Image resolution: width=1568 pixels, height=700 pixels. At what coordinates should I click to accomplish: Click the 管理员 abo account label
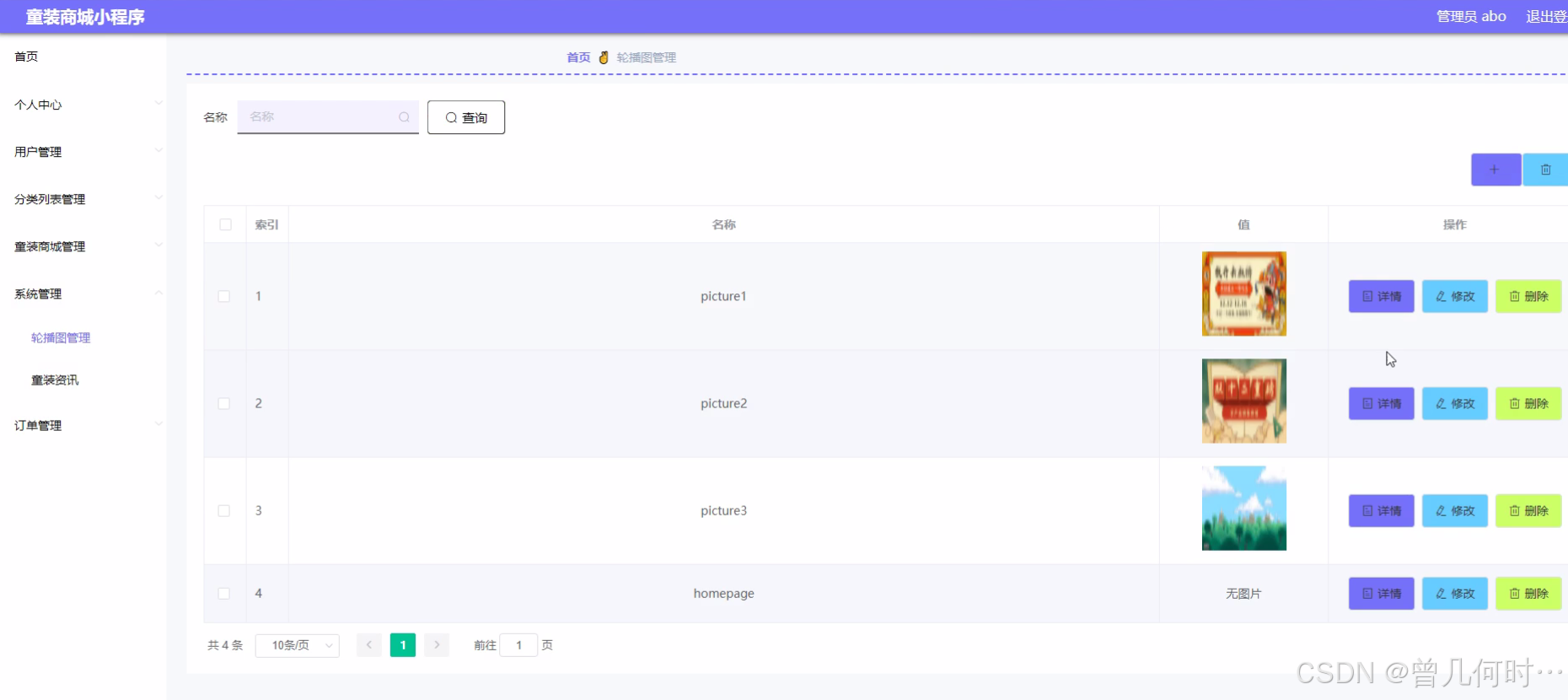[1471, 17]
